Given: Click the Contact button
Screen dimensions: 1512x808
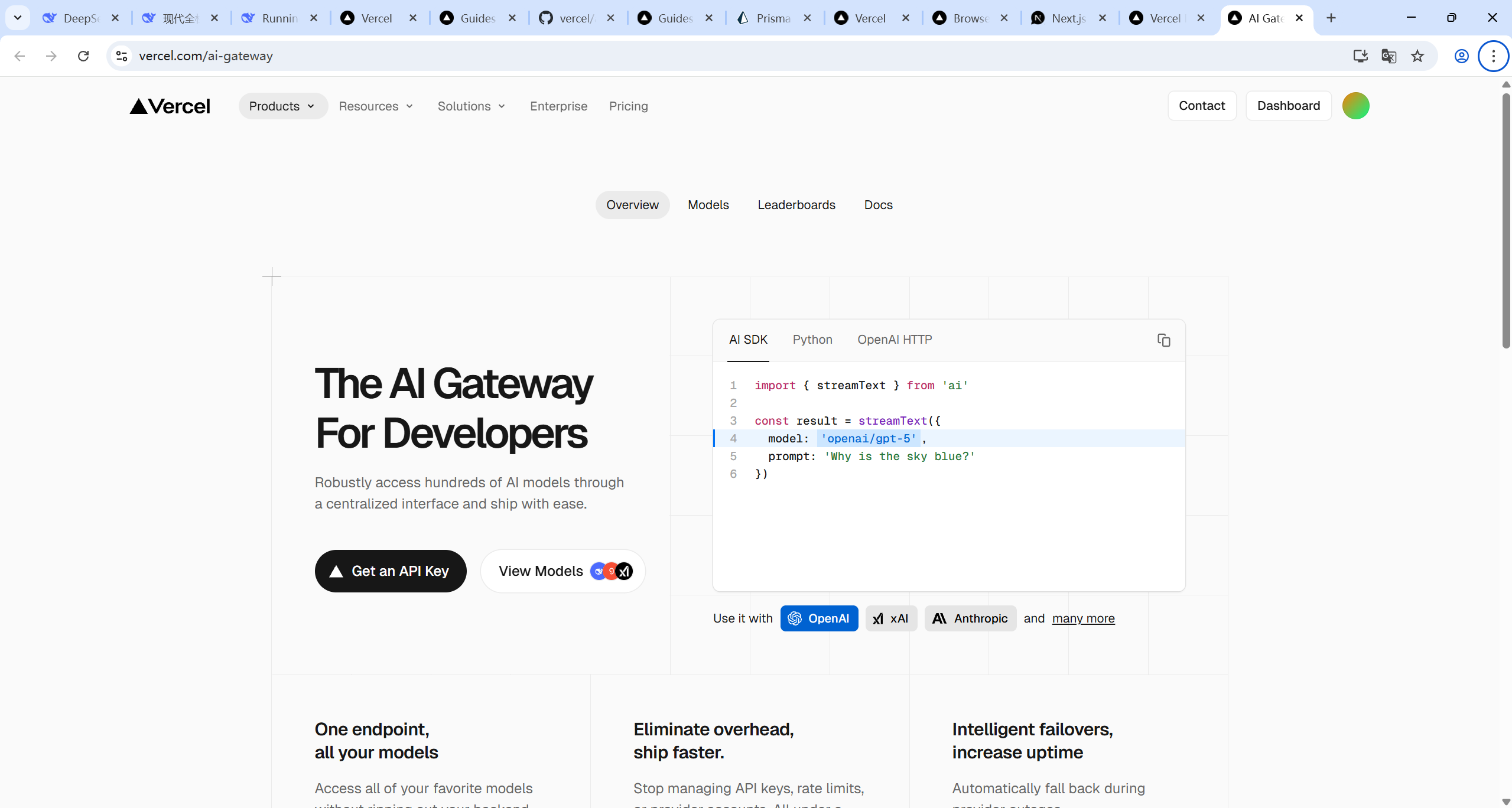Looking at the screenshot, I should 1202,106.
